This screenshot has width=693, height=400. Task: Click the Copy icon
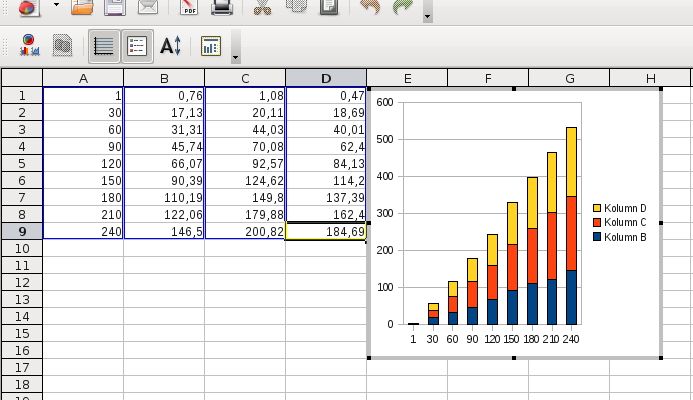tap(296, 7)
